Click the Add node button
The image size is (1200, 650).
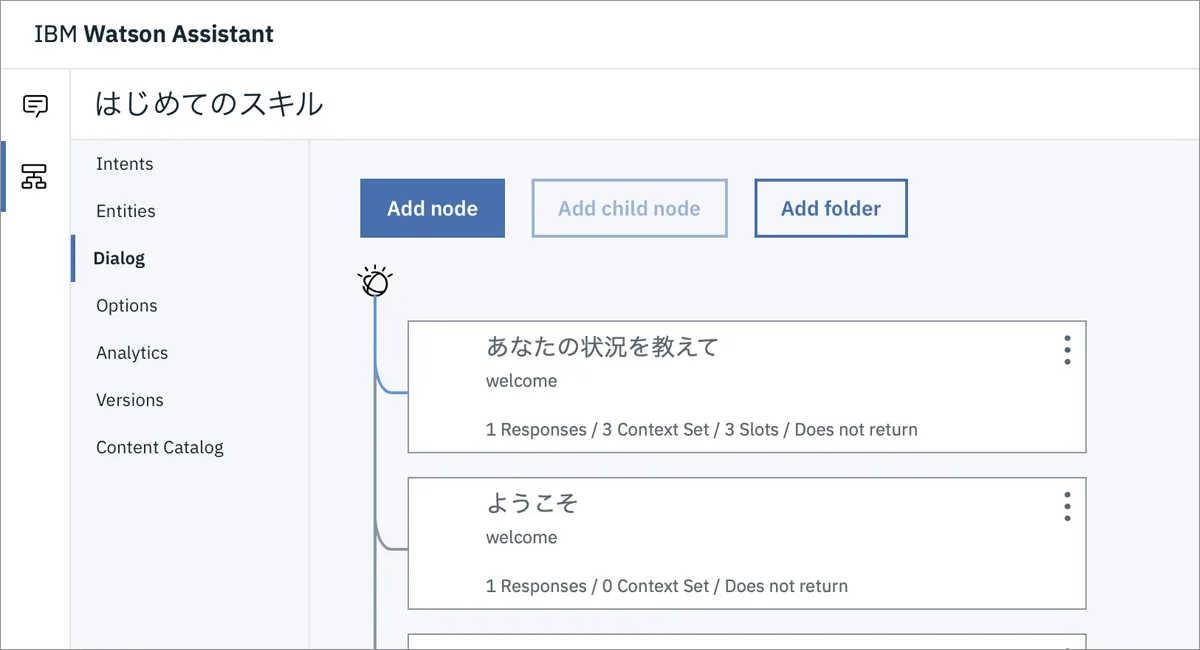click(x=432, y=208)
